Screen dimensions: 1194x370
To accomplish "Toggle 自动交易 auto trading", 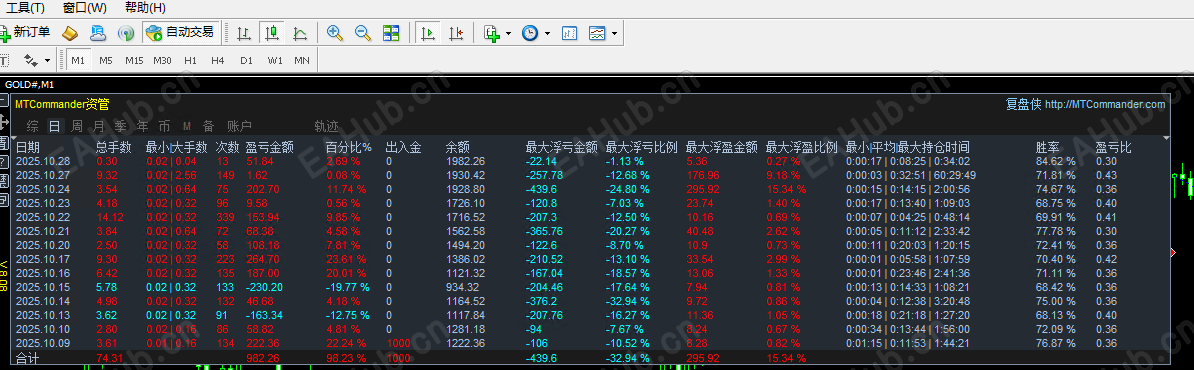I will click(180, 33).
